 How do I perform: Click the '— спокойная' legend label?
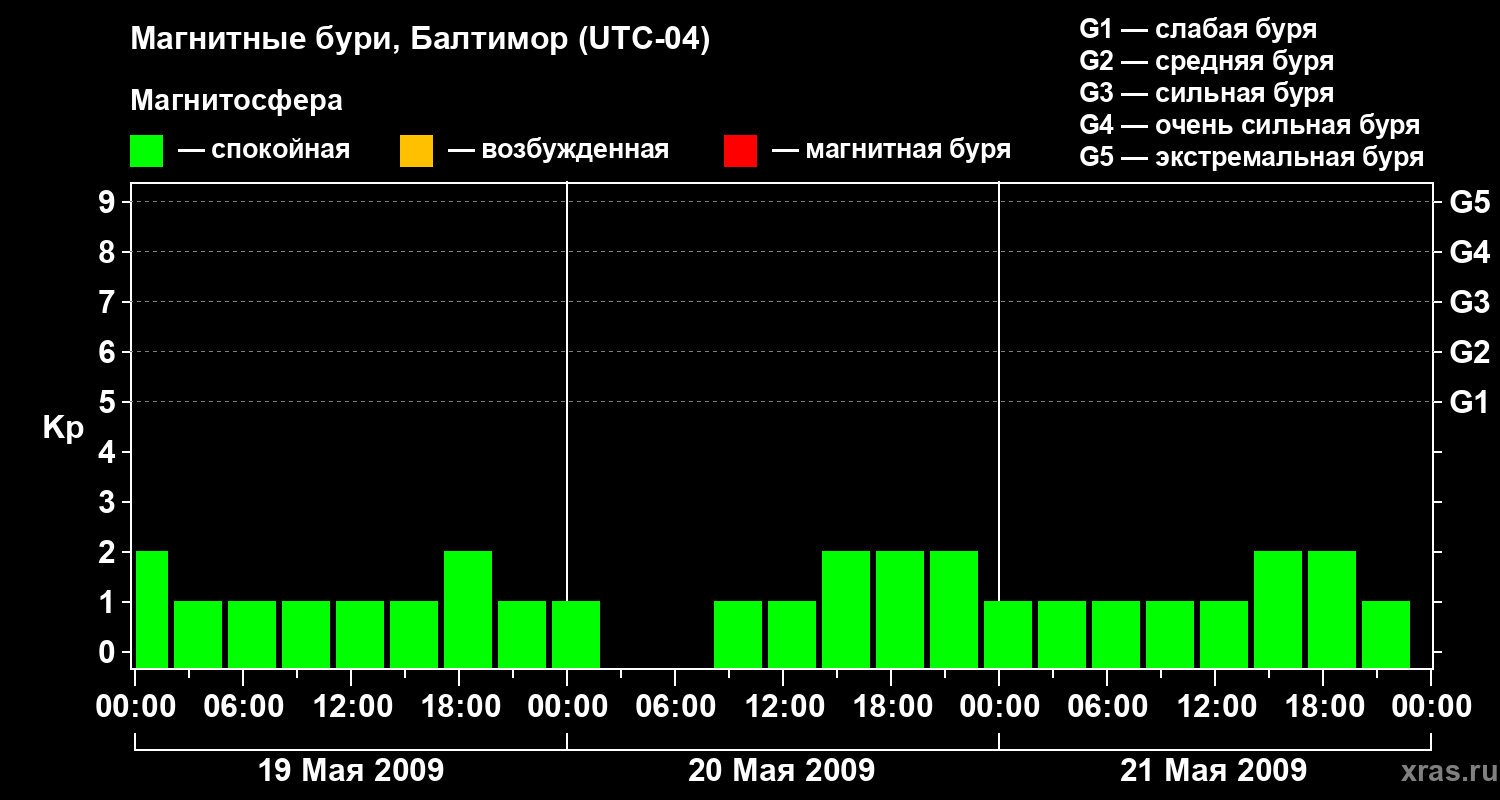click(264, 150)
